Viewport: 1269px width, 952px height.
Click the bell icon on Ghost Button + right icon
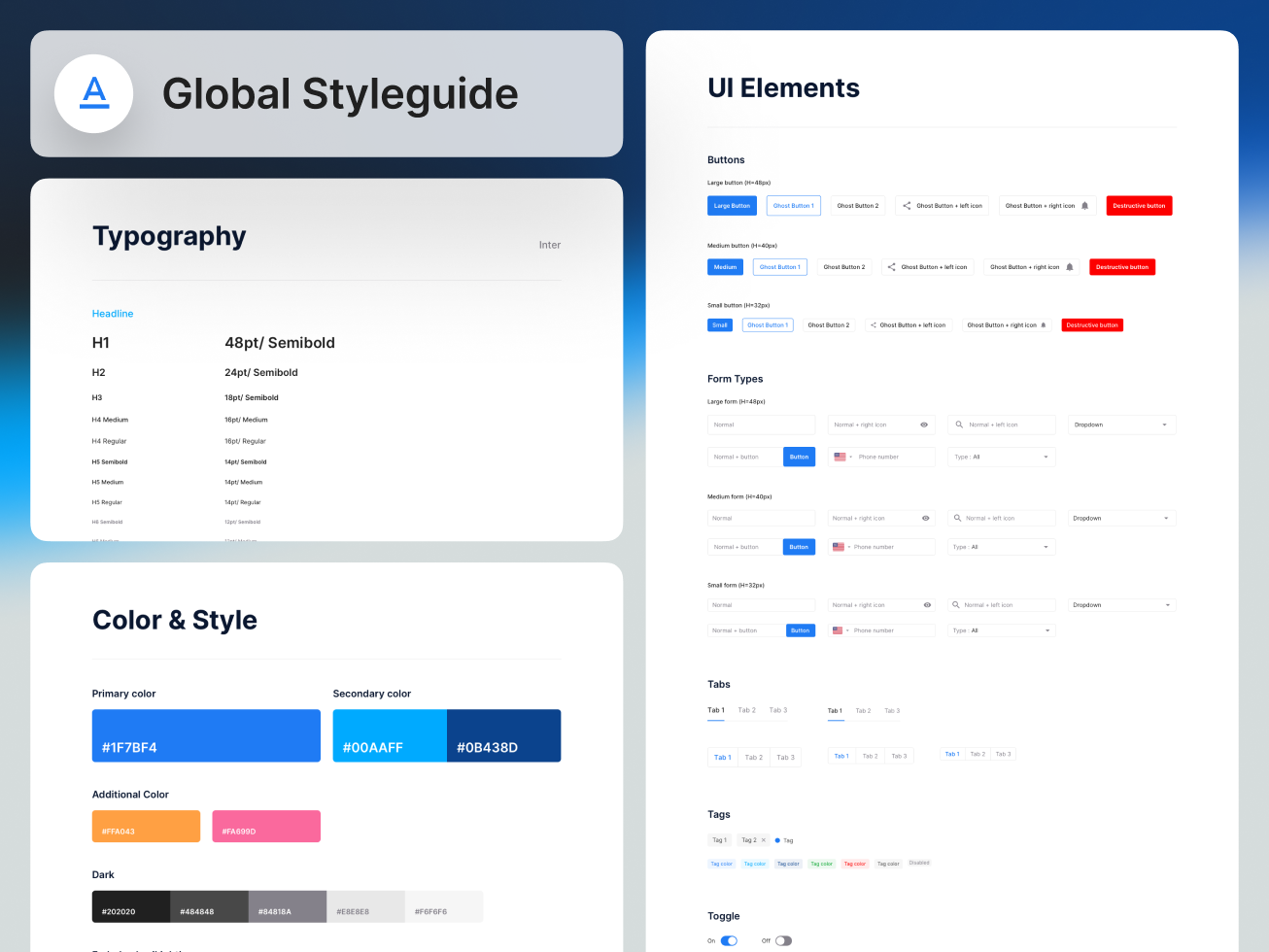click(1084, 205)
